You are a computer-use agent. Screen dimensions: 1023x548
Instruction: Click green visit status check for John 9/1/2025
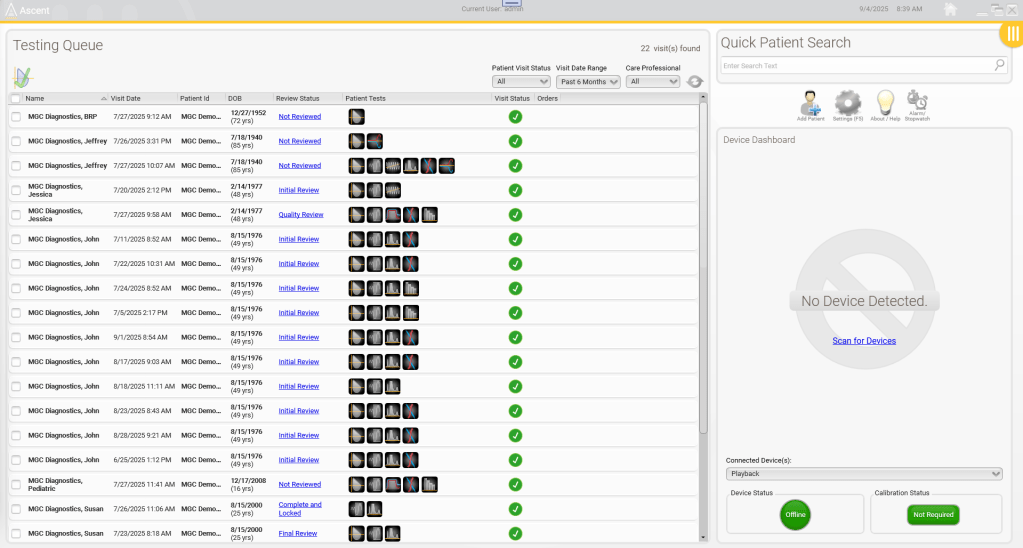(515, 337)
